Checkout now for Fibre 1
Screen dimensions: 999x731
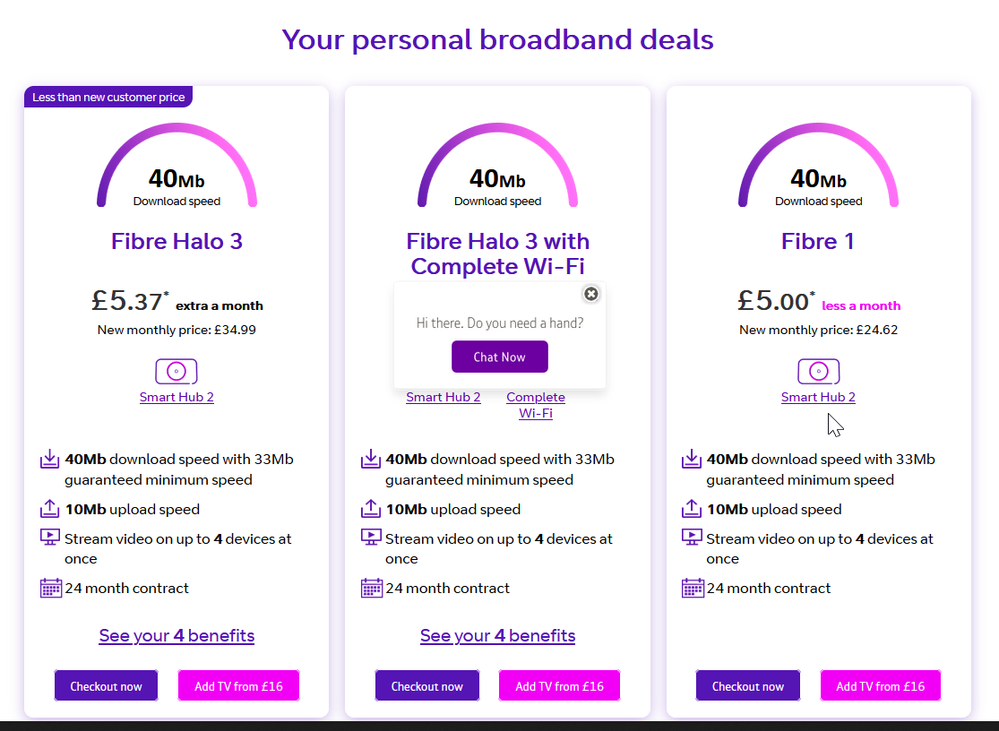(x=748, y=686)
